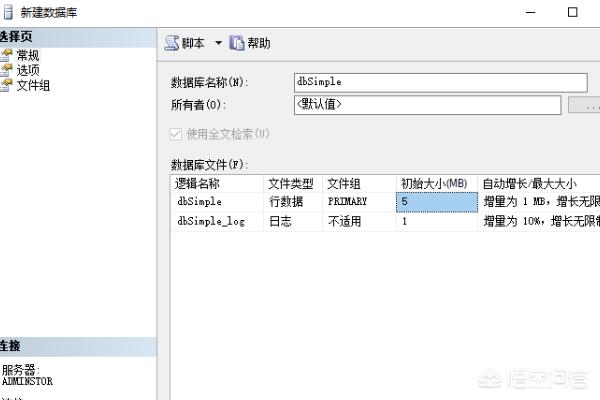The width and height of the screenshot is (600, 400).
Task: Maximize the 新建数据库 window
Action: tap(572, 12)
